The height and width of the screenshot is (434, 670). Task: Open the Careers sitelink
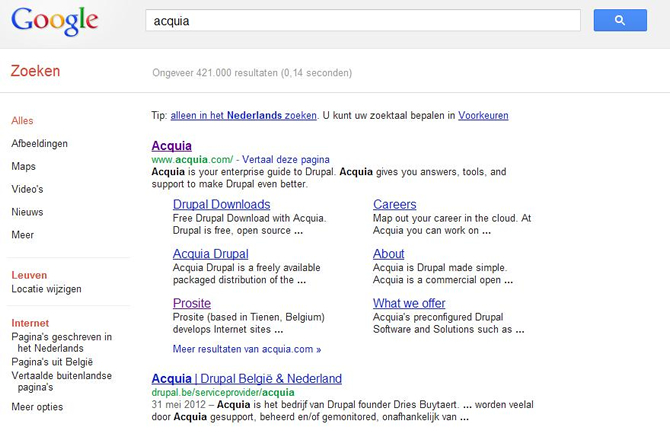[394, 204]
